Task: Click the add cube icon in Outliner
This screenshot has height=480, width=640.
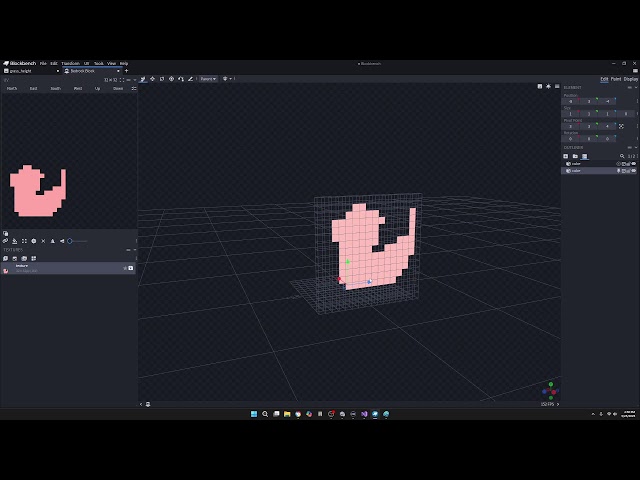Action: (x=566, y=156)
